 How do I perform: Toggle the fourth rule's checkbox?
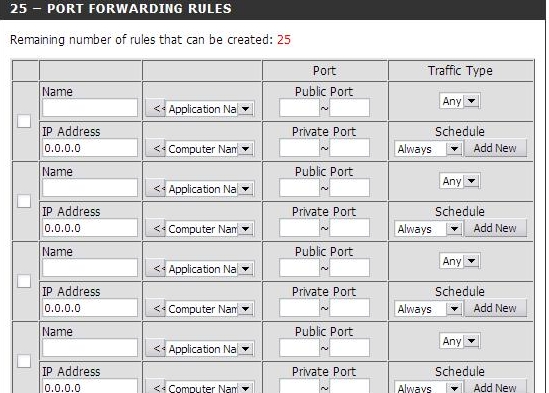(24, 361)
